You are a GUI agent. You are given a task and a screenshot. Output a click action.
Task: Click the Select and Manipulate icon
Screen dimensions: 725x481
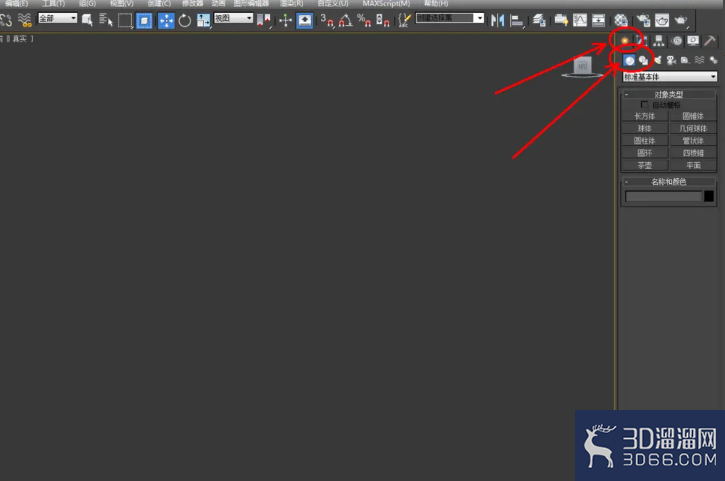click(285, 20)
